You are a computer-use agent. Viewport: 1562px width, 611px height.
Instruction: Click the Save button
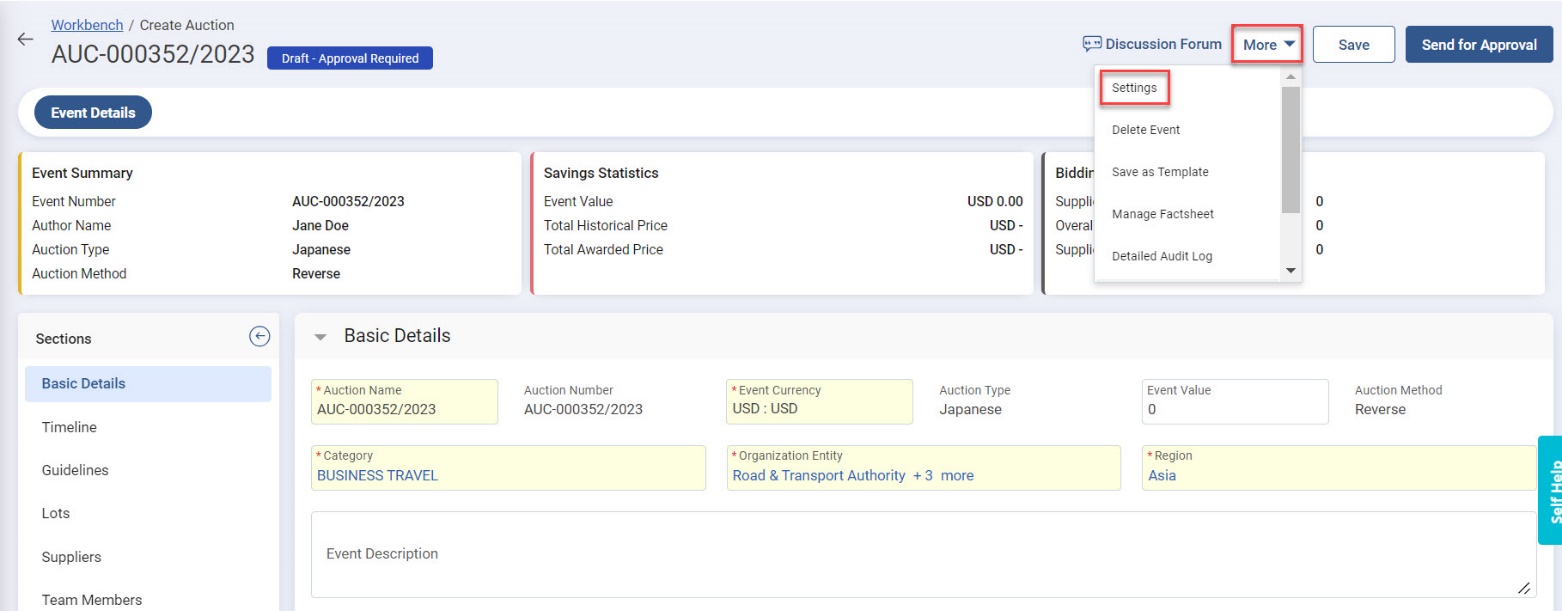tap(1353, 45)
